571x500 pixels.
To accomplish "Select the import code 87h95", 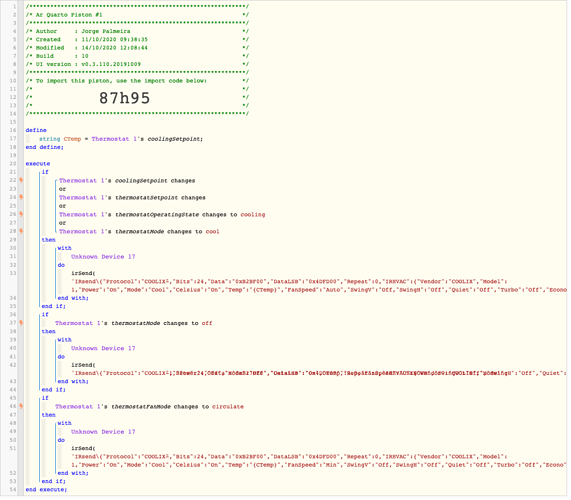I will (125, 98).
